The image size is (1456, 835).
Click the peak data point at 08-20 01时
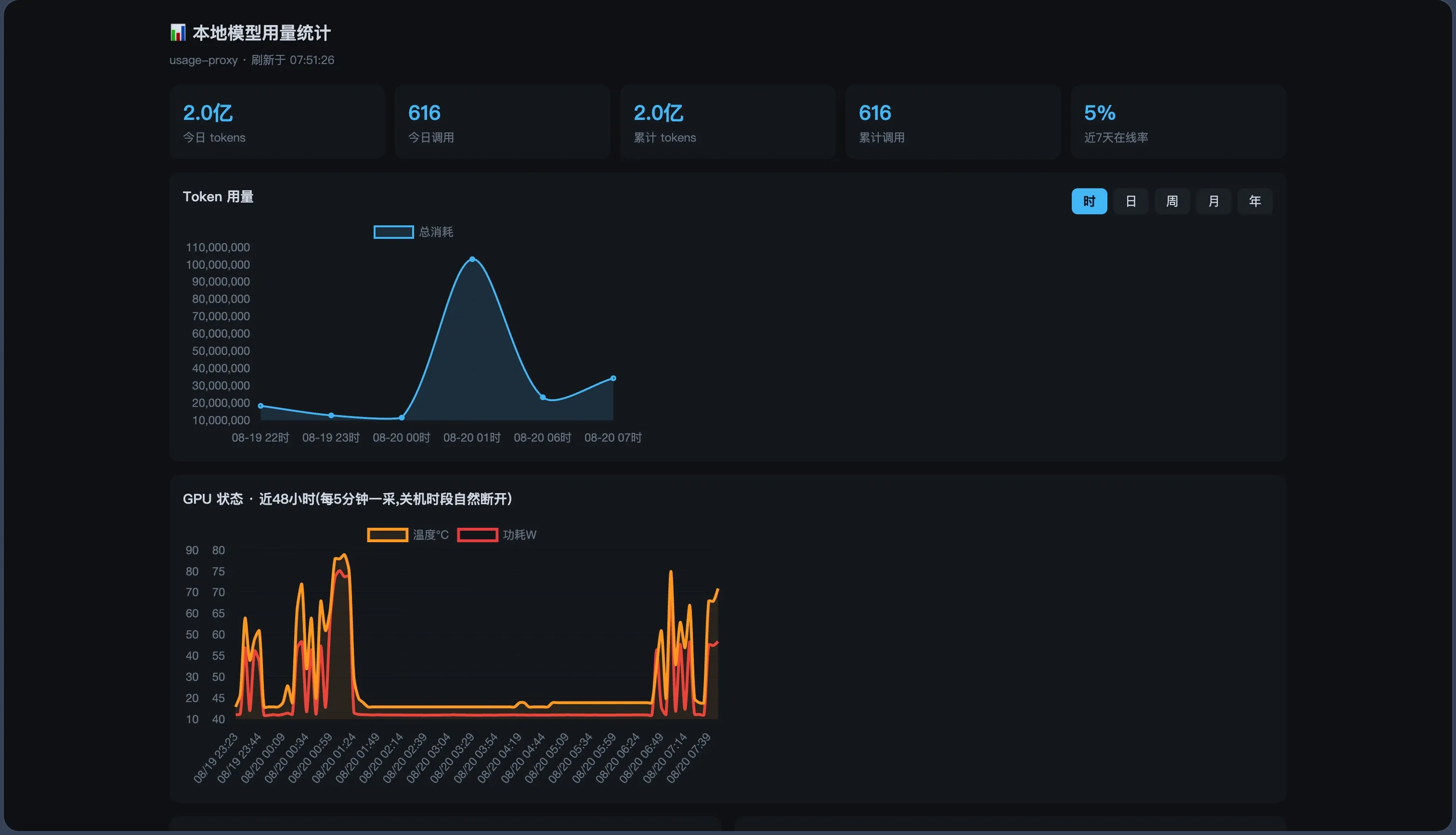(x=472, y=259)
